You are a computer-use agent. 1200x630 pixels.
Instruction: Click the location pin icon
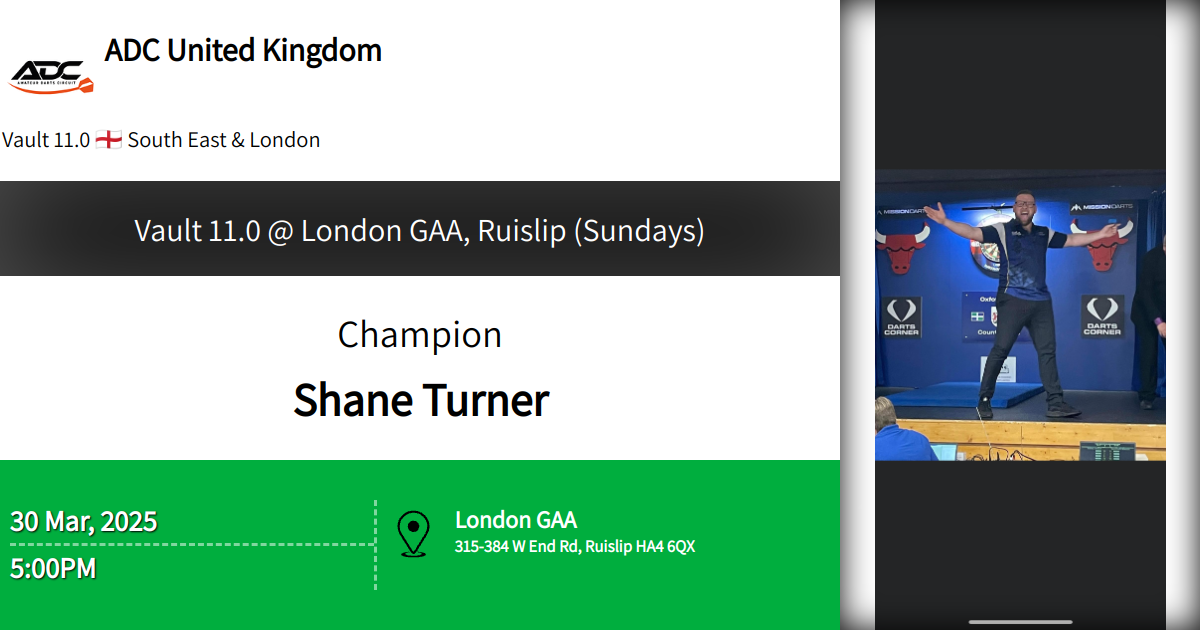pos(413,533)
